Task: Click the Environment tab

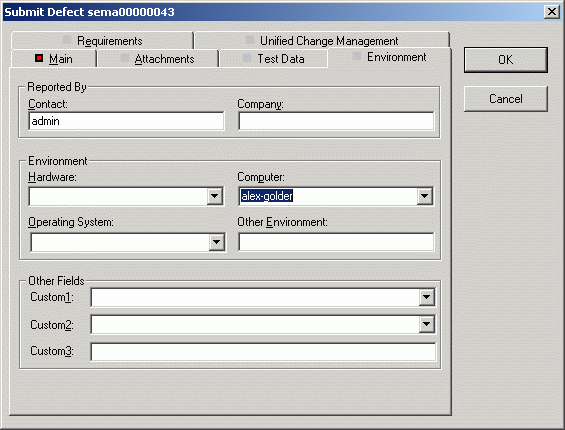Action: (x=389, y=57)
